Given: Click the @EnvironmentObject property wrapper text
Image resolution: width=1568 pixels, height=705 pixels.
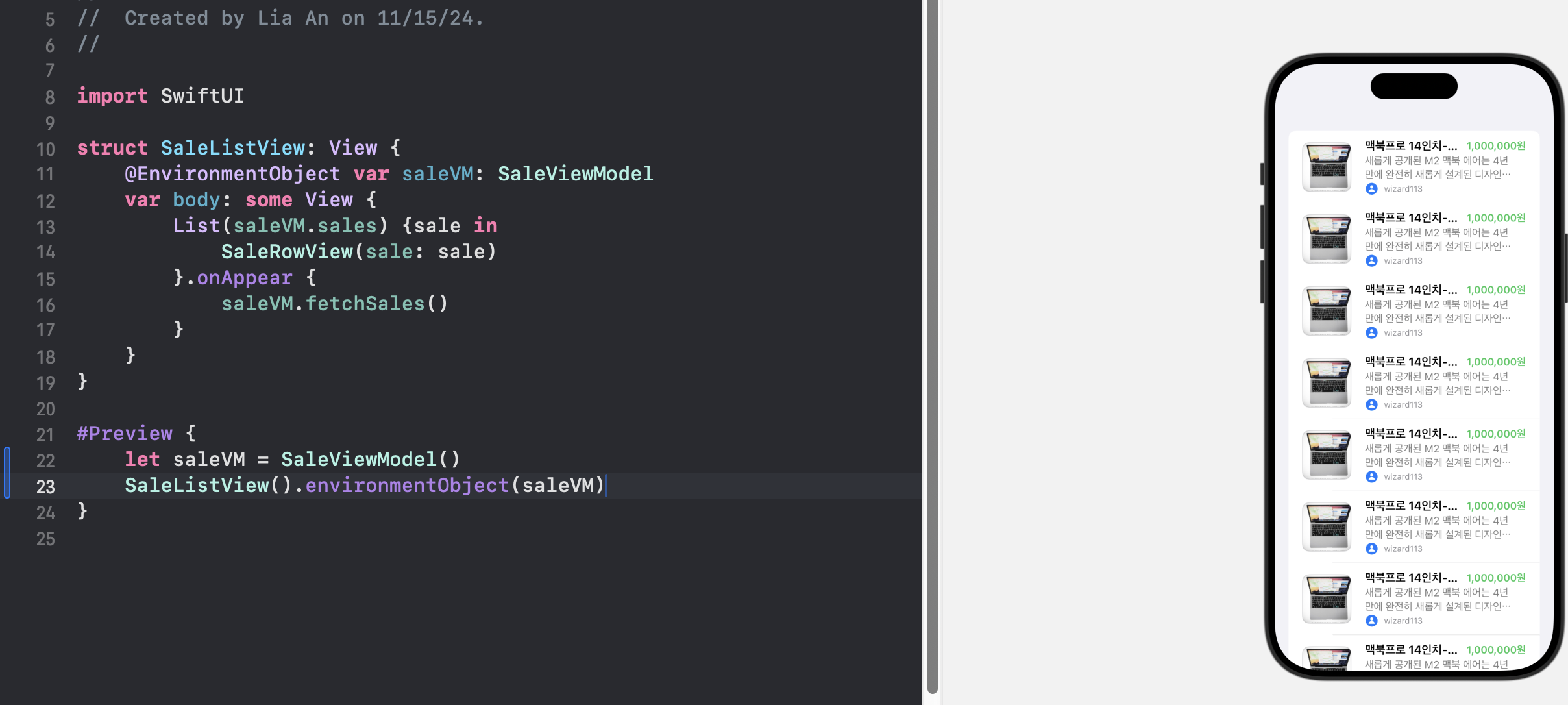Looking at the screenshot, I should (232, 174).
